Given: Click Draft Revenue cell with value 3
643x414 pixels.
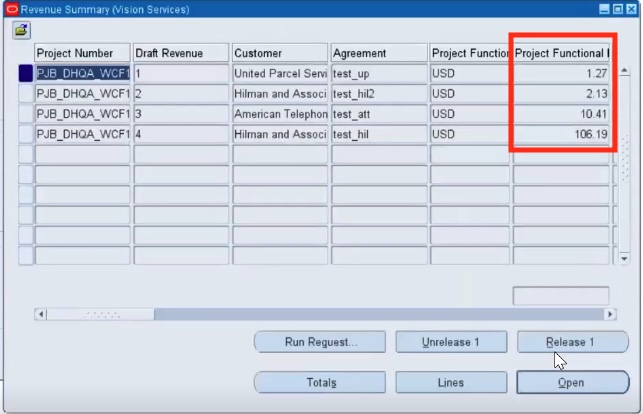Looking at the screenshot, I should (x=181, y=114).
